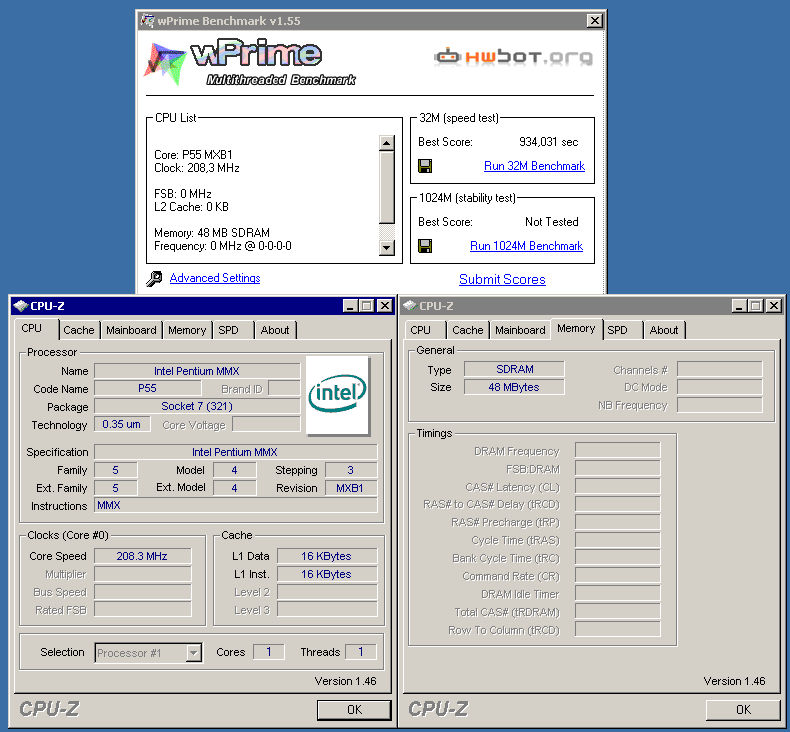Open the HWBOT.org logo link
This screenshot has height=732, width=790.
pyautogui.click(x=513, y=56)
